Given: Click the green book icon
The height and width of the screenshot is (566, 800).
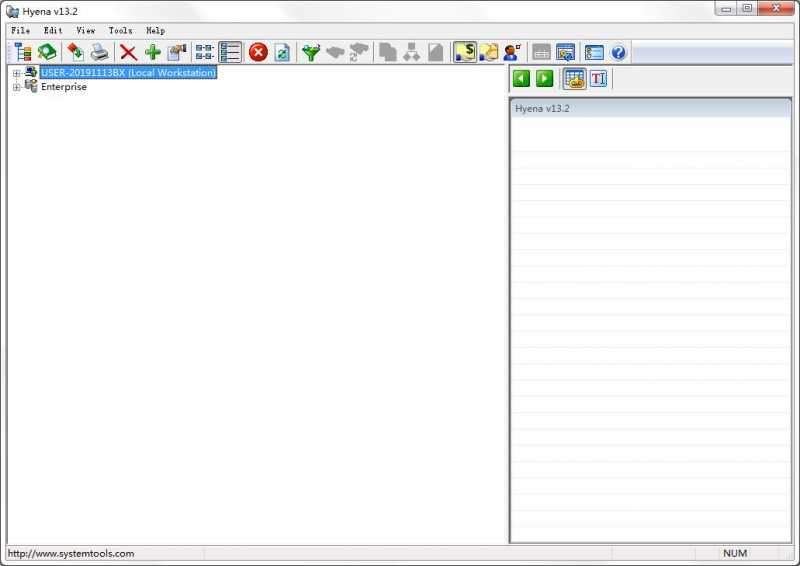Looking at the screenshot, I should [46, 53].
